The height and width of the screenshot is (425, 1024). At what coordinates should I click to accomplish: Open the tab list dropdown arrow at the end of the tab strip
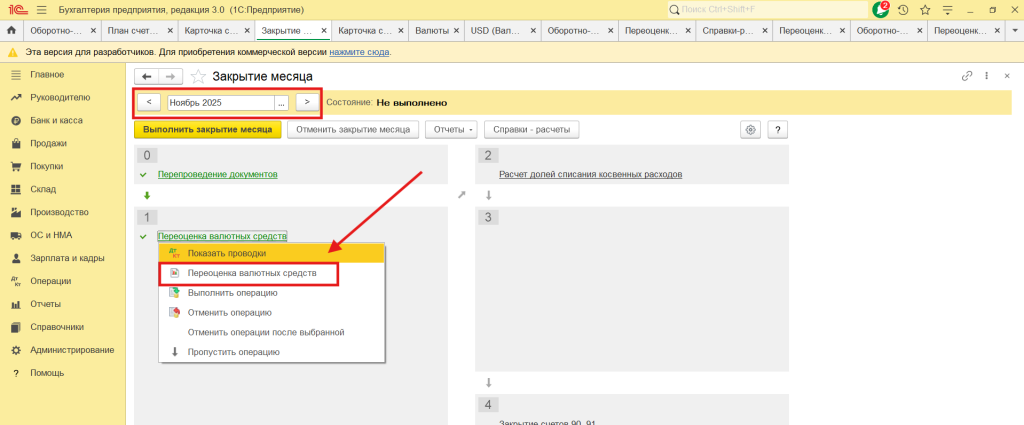(x=1015, y=31)
